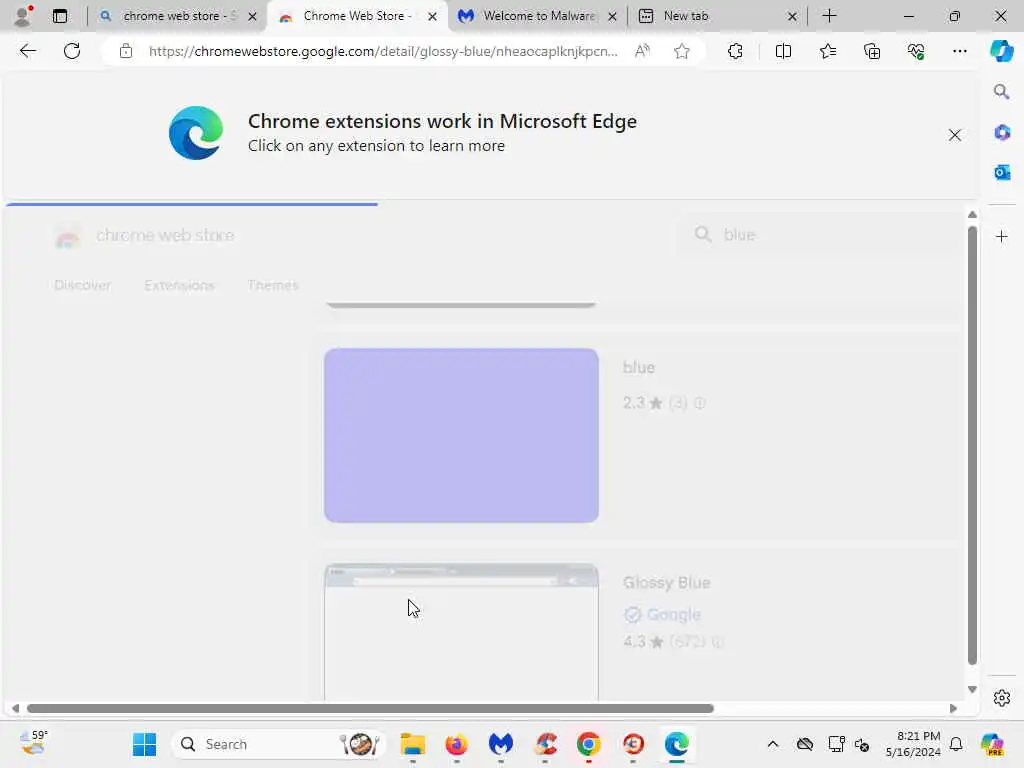Show hidden system tray icons
The image size is (1024, 768).
[773, 744]
